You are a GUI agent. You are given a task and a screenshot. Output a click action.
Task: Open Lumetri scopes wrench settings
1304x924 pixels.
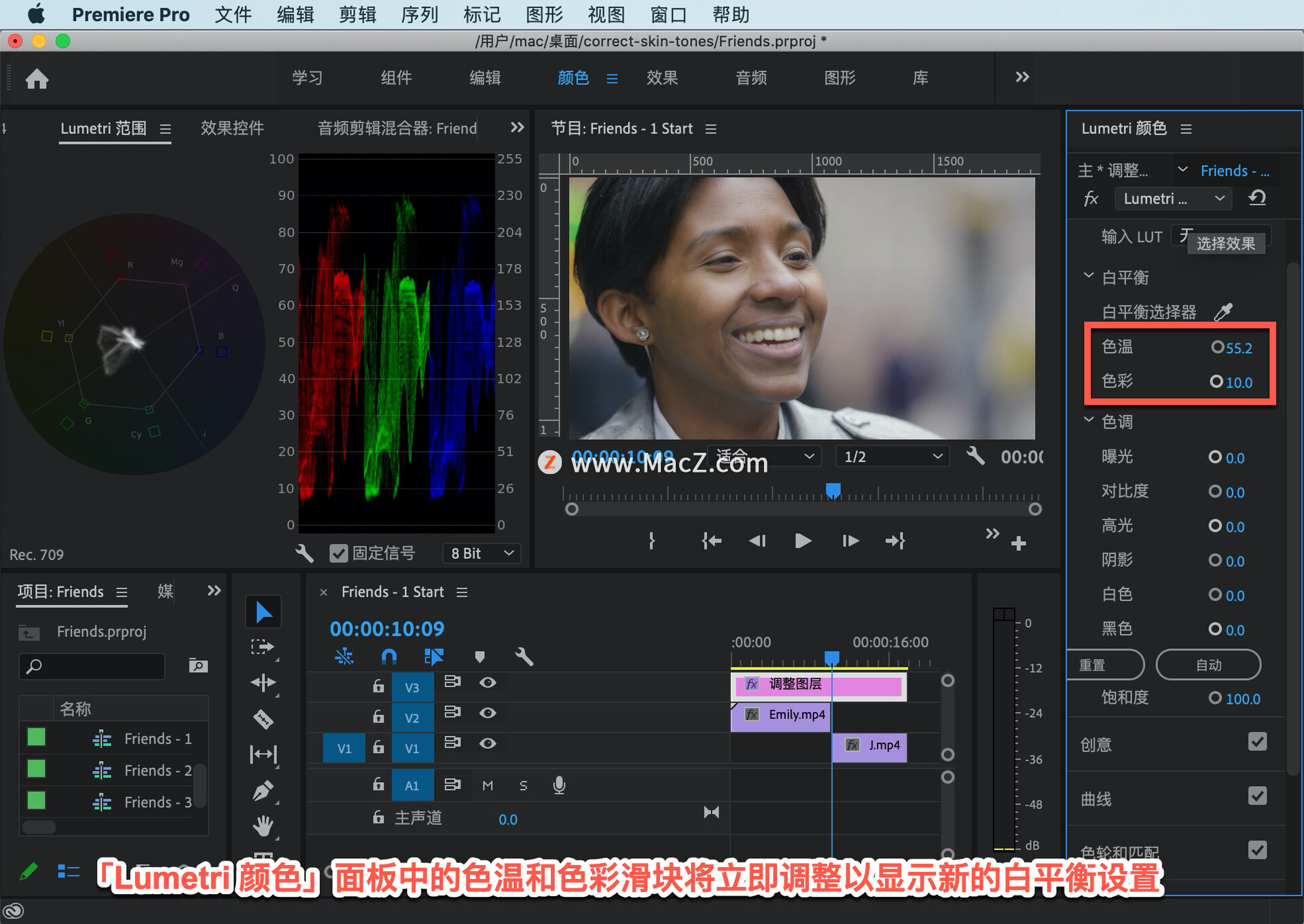coord(304,553)
